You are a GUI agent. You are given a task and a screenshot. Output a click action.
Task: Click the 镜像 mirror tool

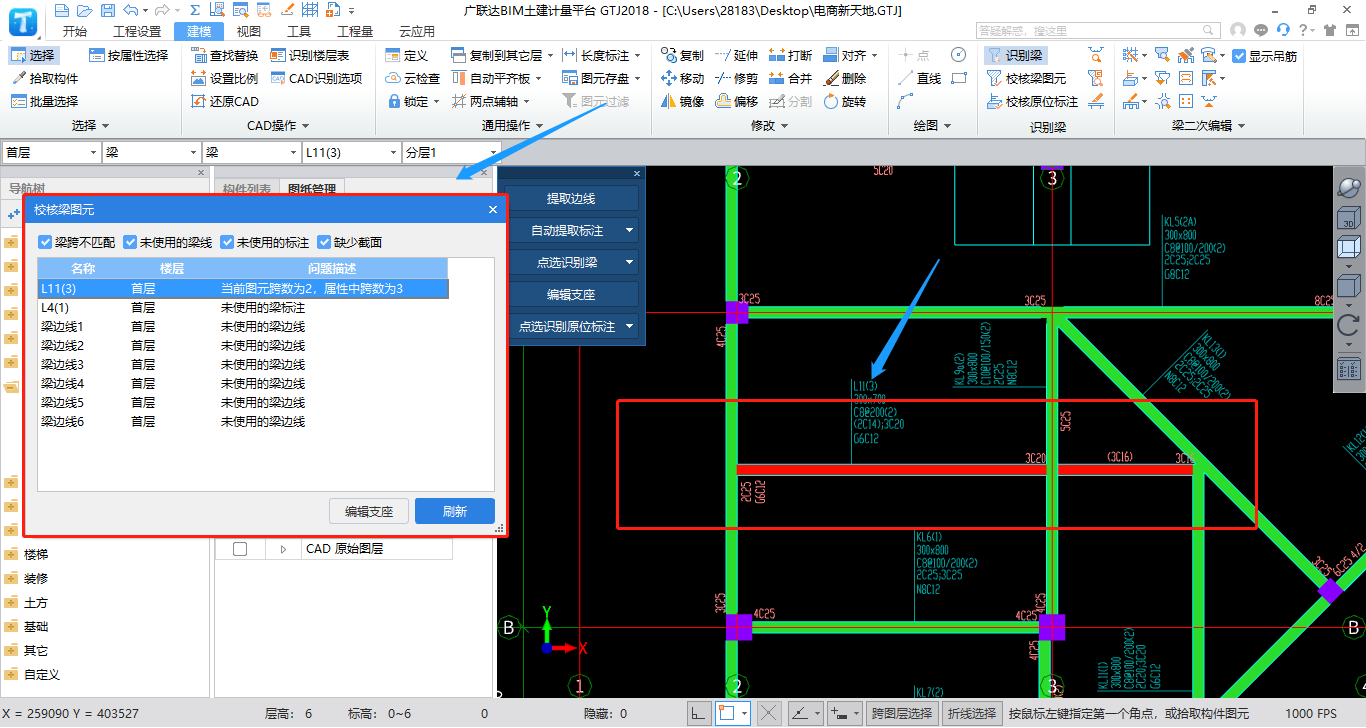point(682,101)
